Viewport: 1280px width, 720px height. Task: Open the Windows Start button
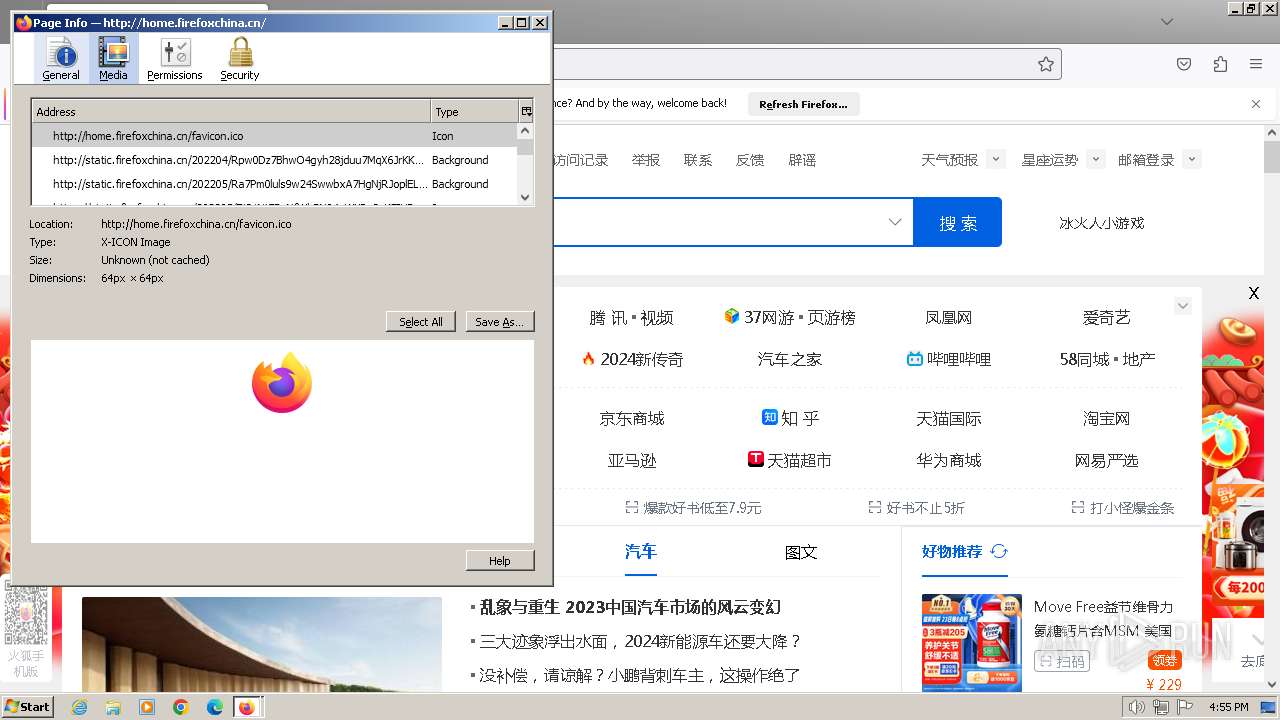click(x=28, y=706)
